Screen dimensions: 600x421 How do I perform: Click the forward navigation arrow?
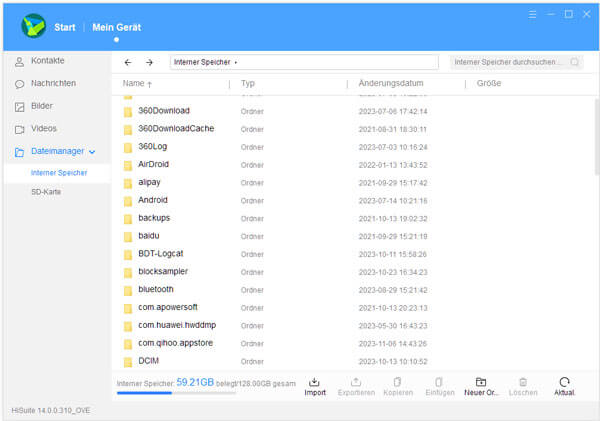(x=149, y=62)
